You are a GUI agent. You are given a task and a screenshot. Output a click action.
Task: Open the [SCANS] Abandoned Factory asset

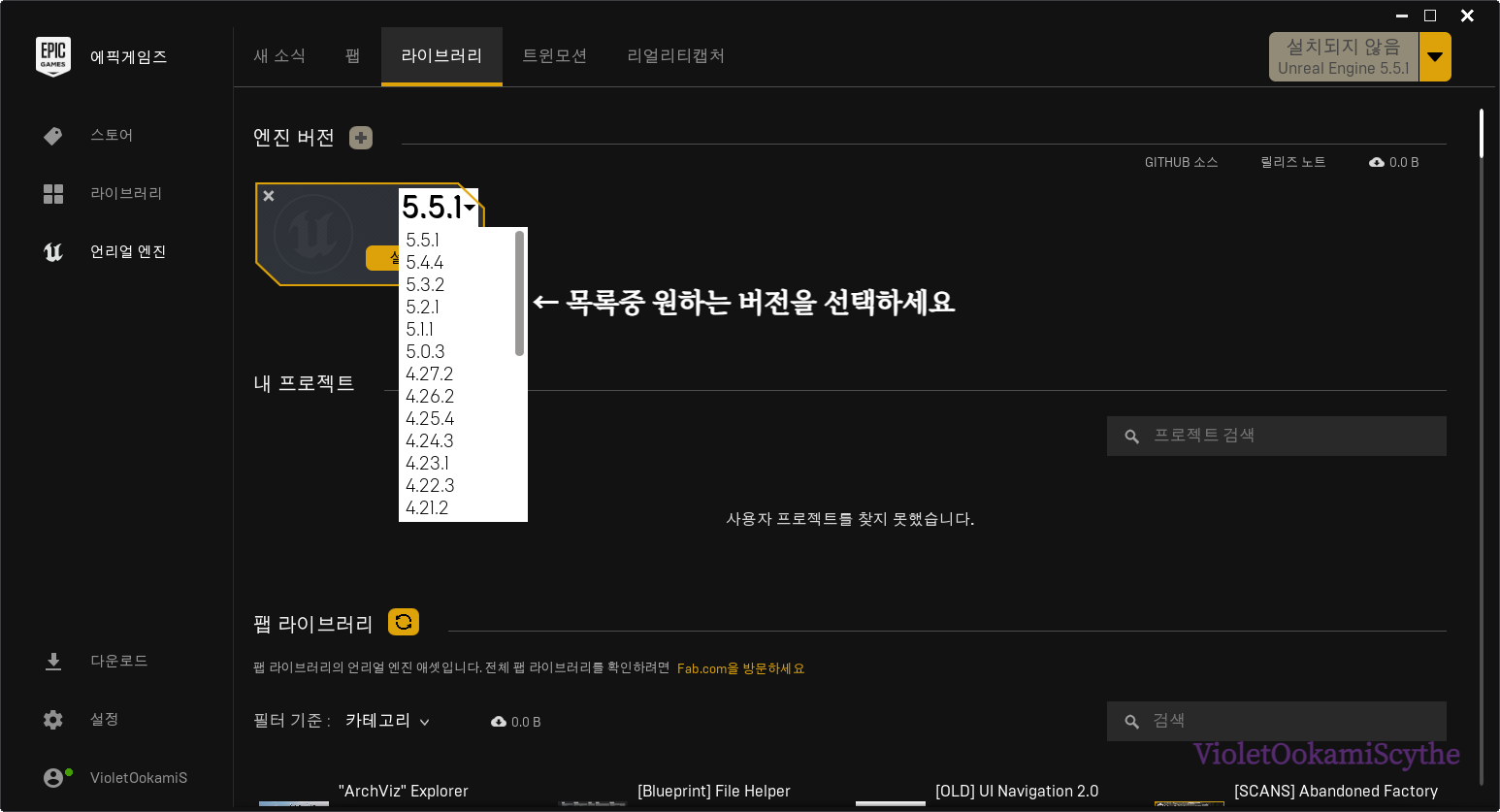(1336, 792)
